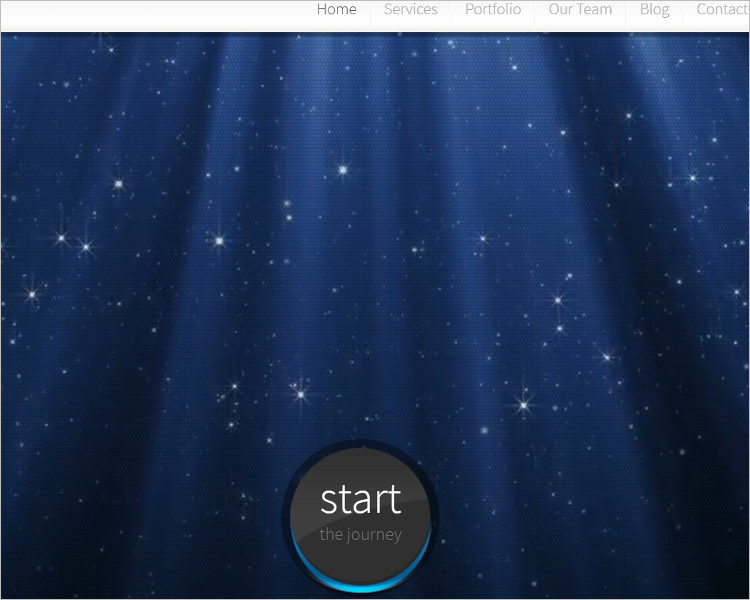Click the round start the journey button
The width and height of the screenshot is (750, 600).
pos(361,517)
